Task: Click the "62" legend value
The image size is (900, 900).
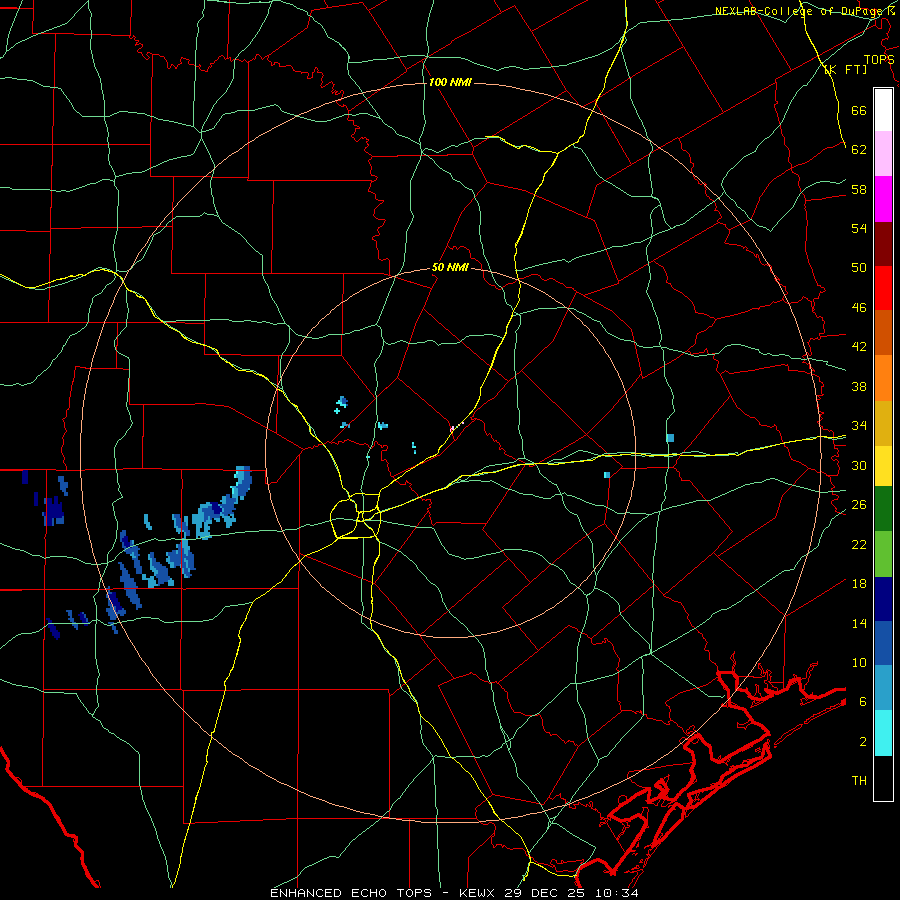Action: pyautogui.click(x=859, y=150)
